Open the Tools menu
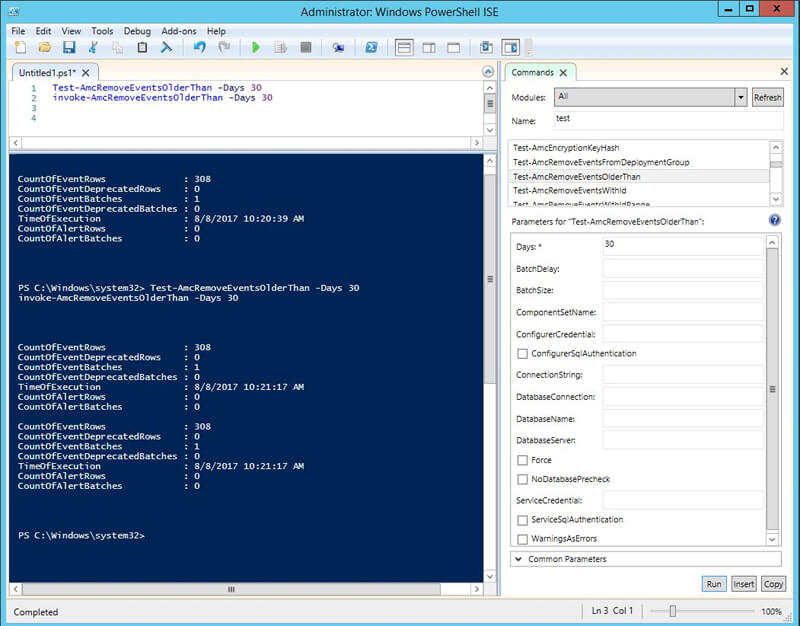Viewport: 800px width, 626px height. pyautogui.click(x=102, y=31)
